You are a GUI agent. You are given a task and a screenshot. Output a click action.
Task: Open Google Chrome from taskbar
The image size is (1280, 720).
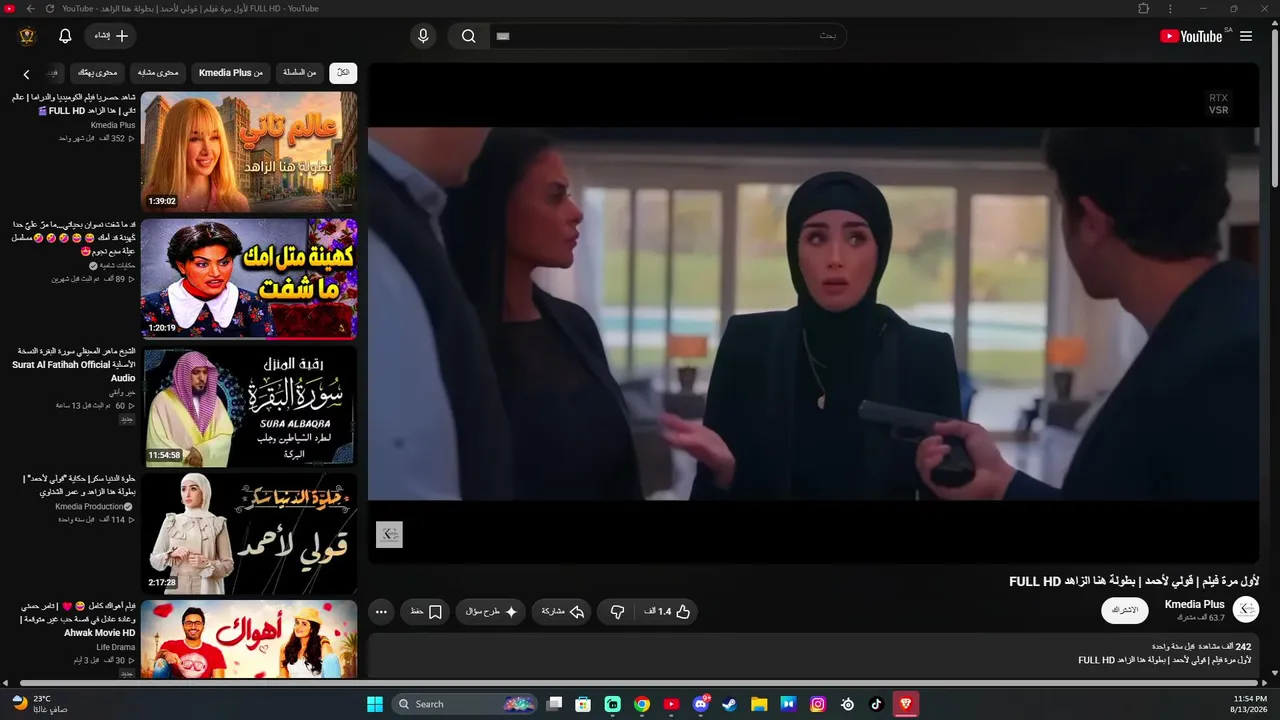click(642, 704)
